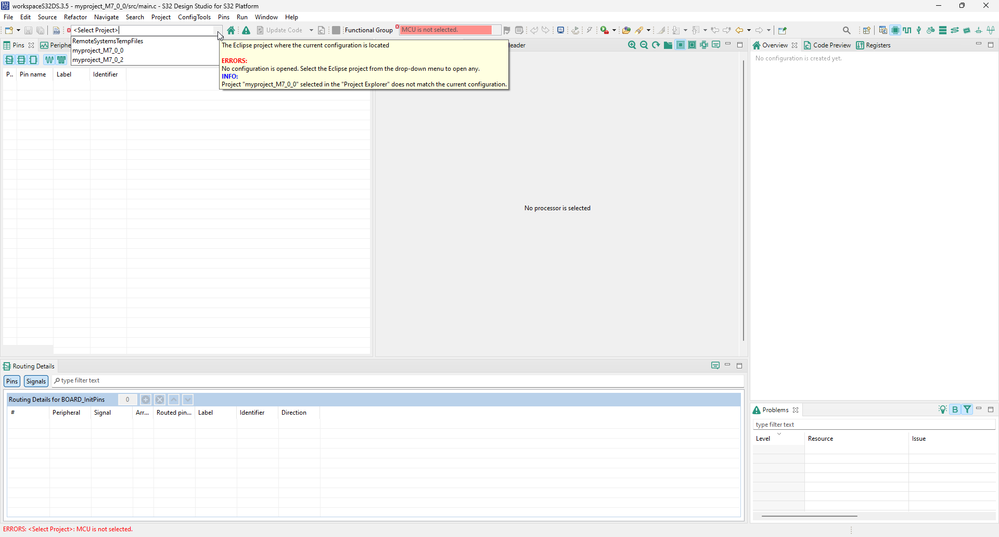Click the move row up arrow icon in Routing Details
The width and height of the screenshot is (999, 537).
click(x=173, y=399)
